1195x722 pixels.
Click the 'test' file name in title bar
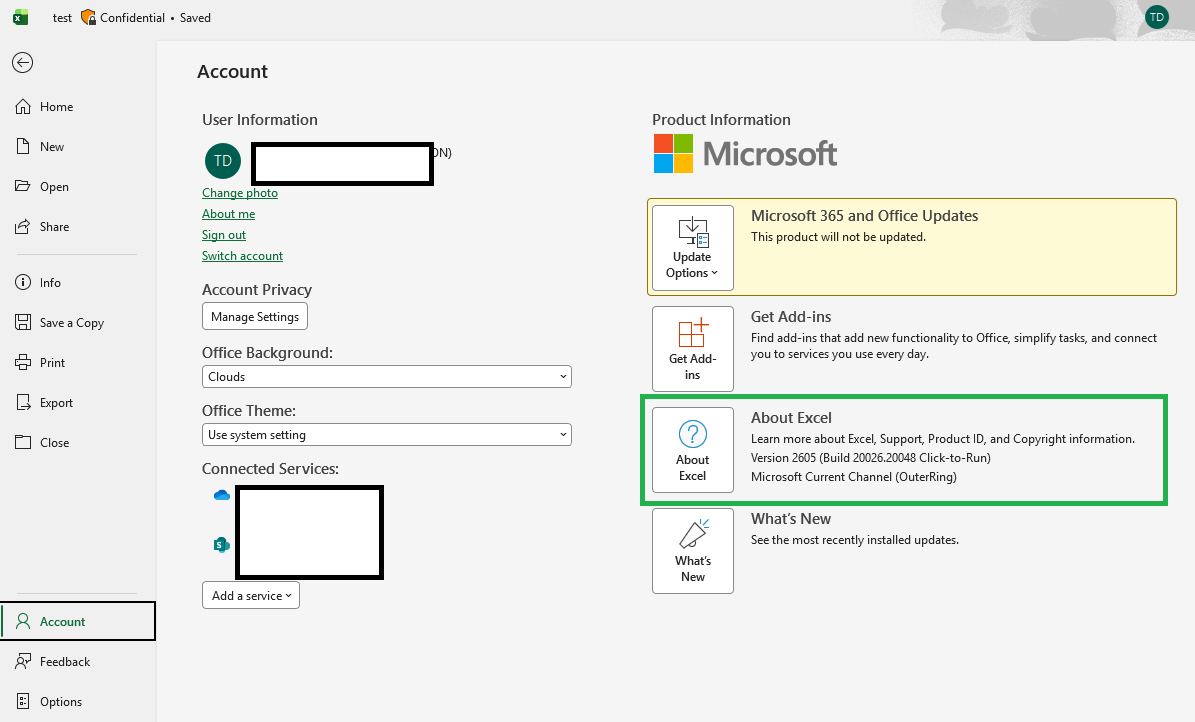click(62, 18)
